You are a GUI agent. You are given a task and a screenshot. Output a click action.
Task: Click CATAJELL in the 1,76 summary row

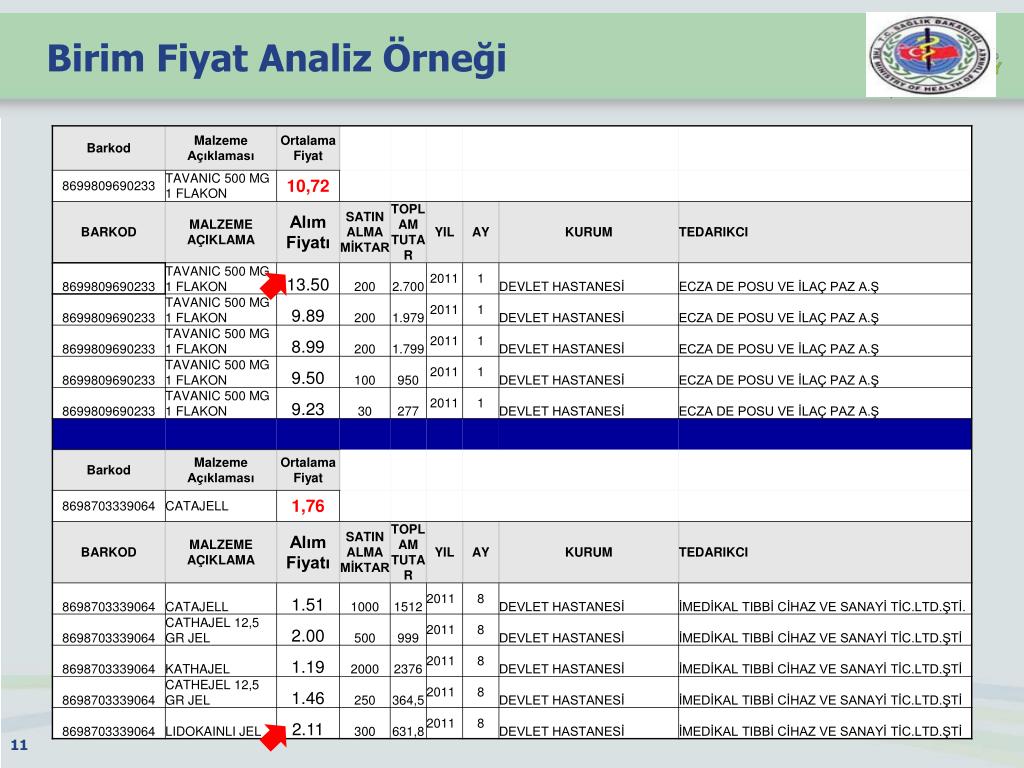click(x=197, y=506)
